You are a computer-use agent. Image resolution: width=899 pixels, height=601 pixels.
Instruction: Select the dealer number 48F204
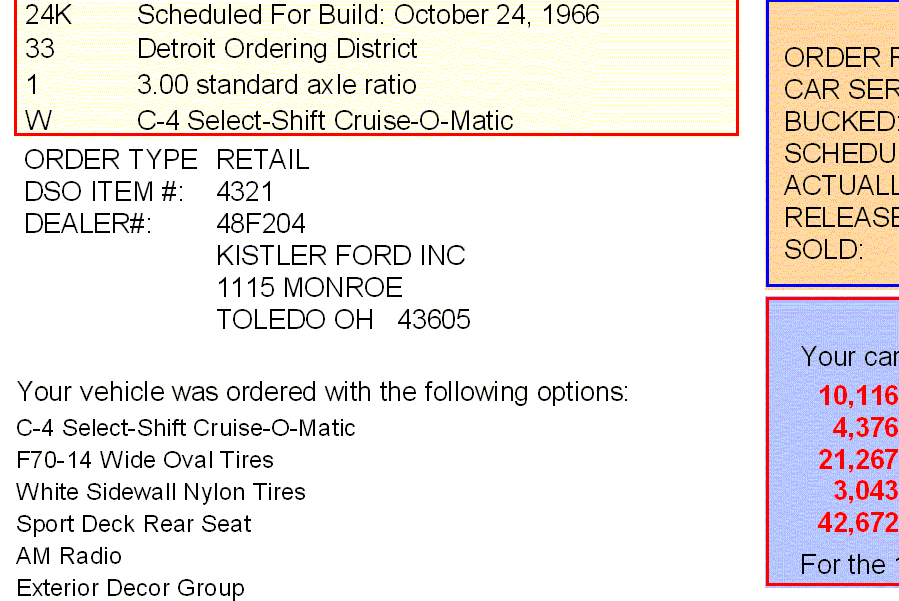tap(261, 224)
